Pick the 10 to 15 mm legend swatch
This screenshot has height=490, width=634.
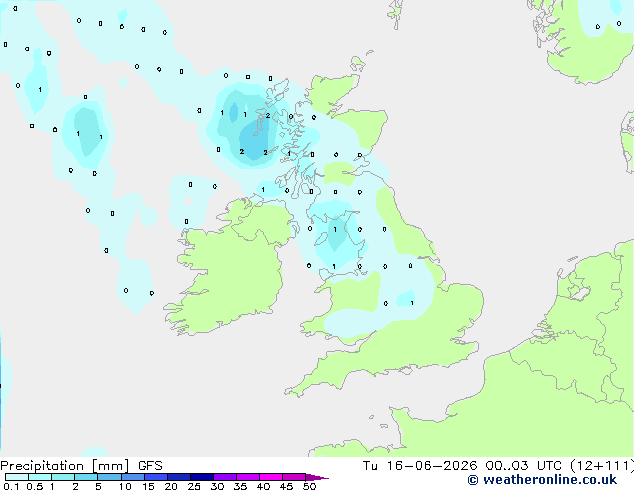[x=133, y=477]
